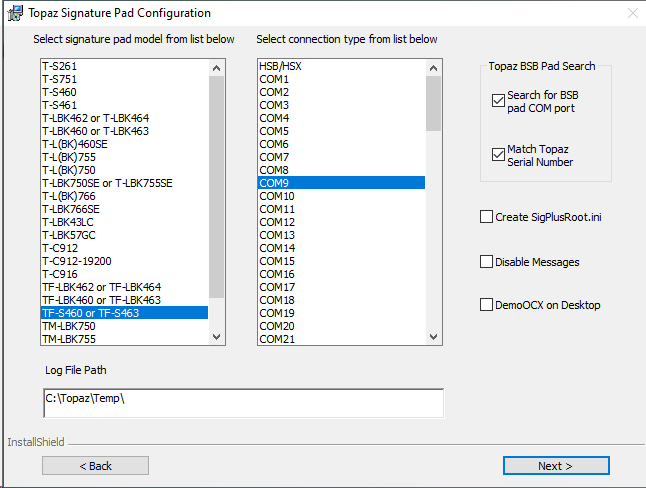646x488 pixels.
Task: Enable Create SigPlusRoot.ini option
Action: 486,217
